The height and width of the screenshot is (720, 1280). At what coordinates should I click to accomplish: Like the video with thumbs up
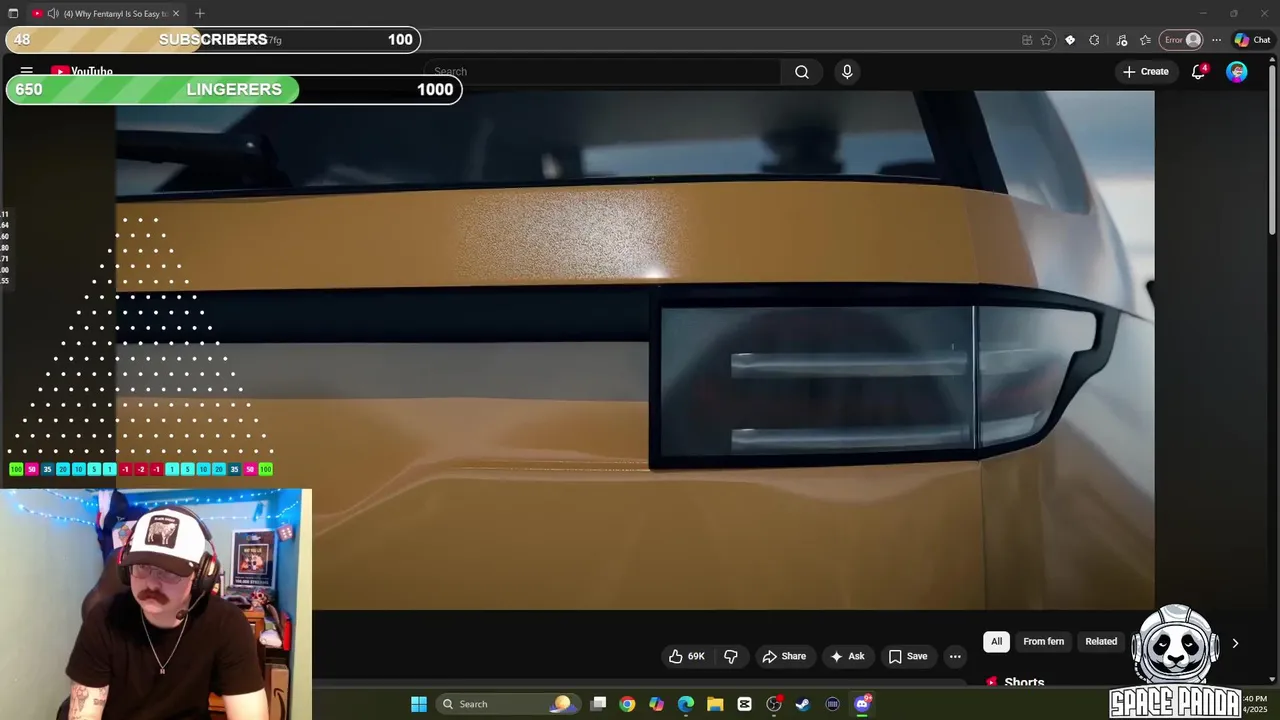pos(687,656)
